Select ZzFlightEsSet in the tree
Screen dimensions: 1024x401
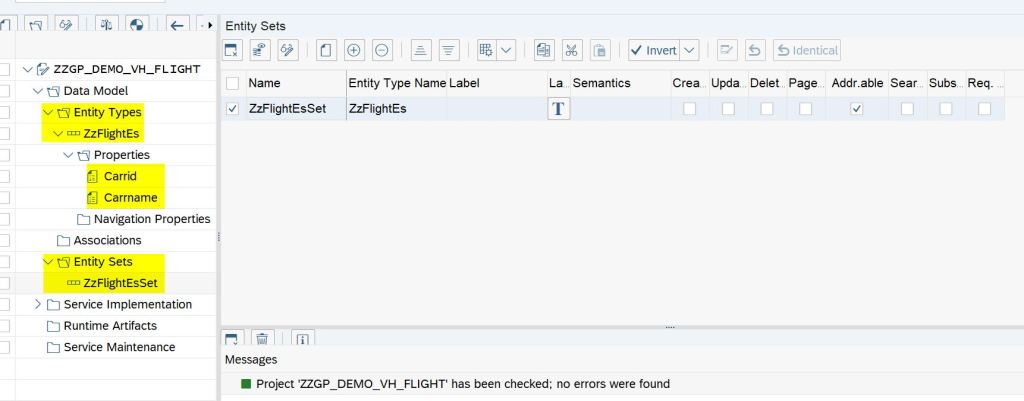[121, 283]
